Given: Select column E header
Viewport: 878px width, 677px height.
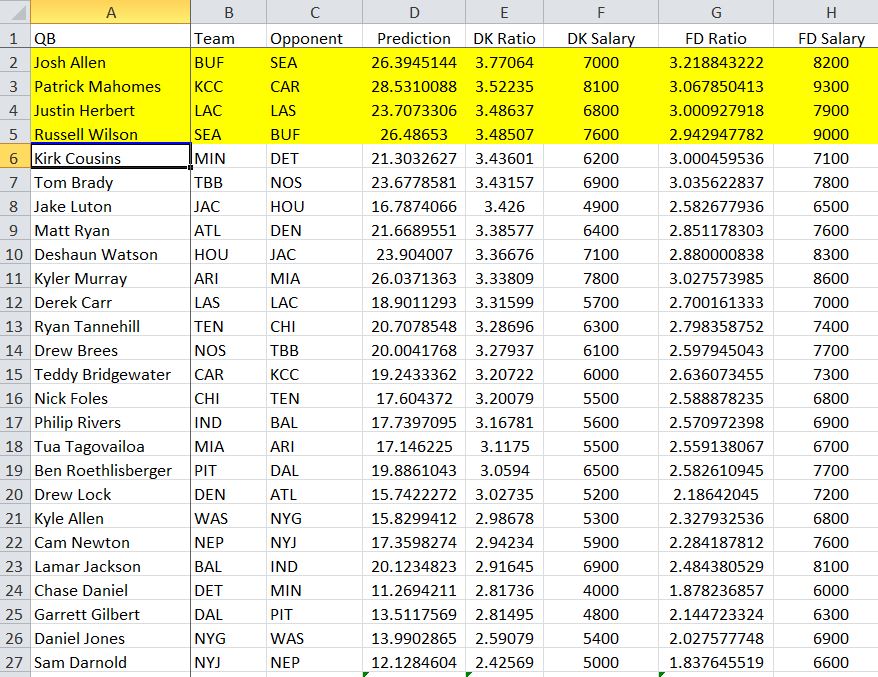Looking at the screenshot, I should 505,12.
